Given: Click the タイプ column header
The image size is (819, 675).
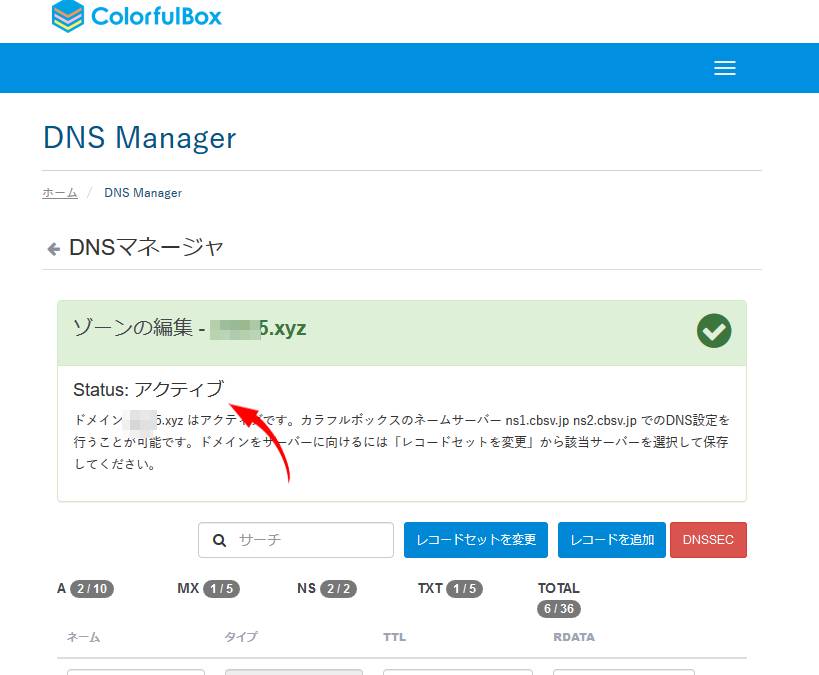Looking at the screenshot, I should tap(241, 637).
